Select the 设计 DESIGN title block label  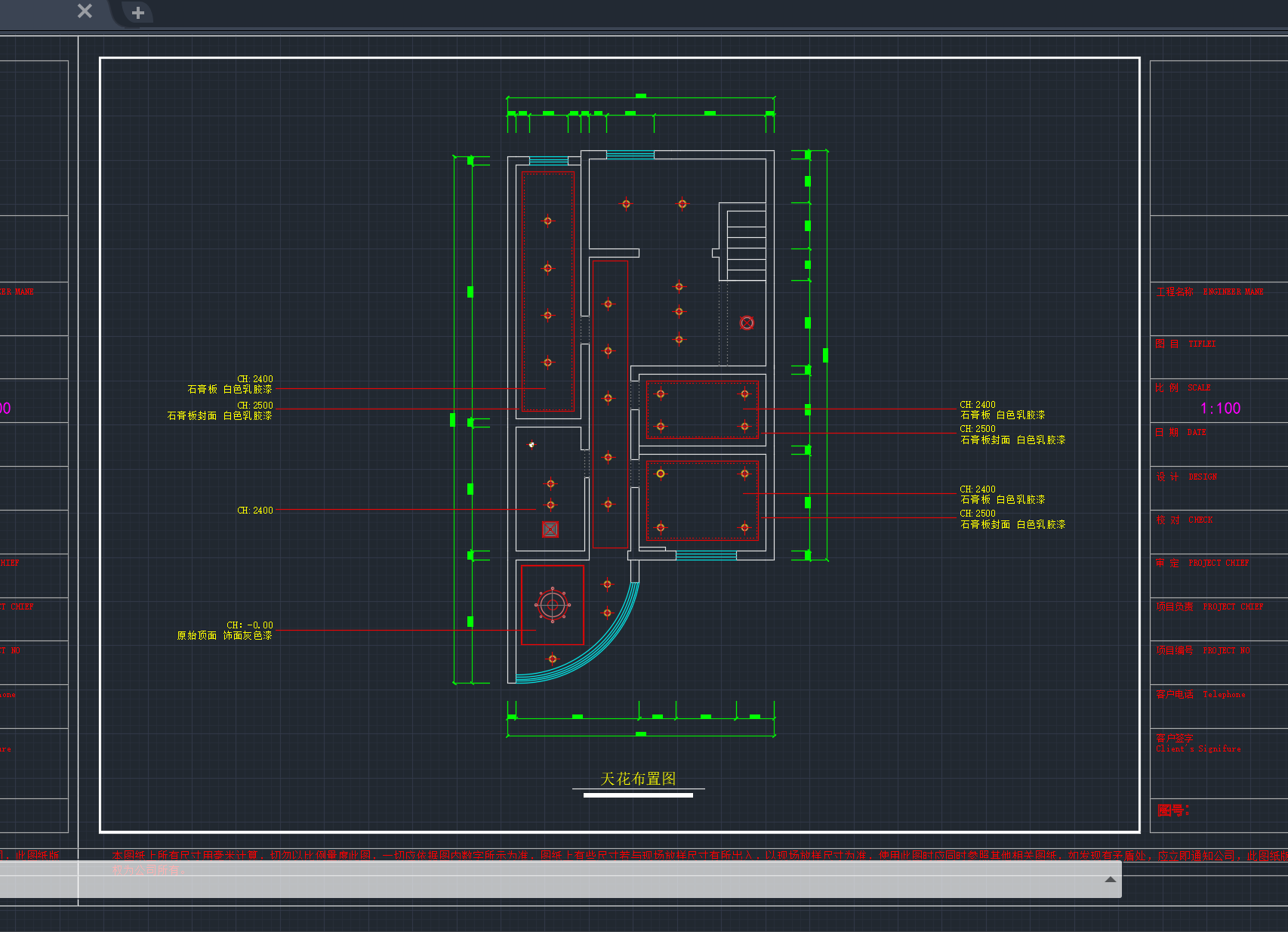[1186, 477]
